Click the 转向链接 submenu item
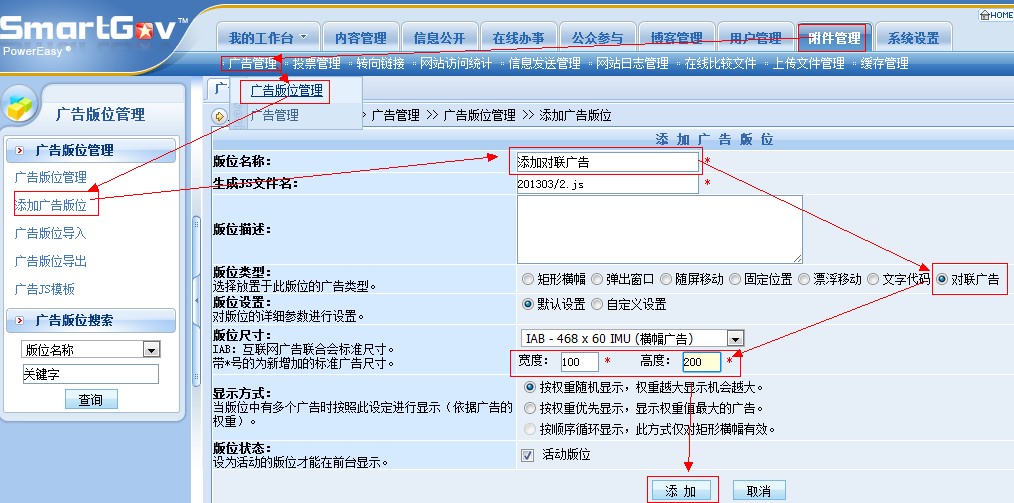 pyautogui.click(x=380, y=64)
